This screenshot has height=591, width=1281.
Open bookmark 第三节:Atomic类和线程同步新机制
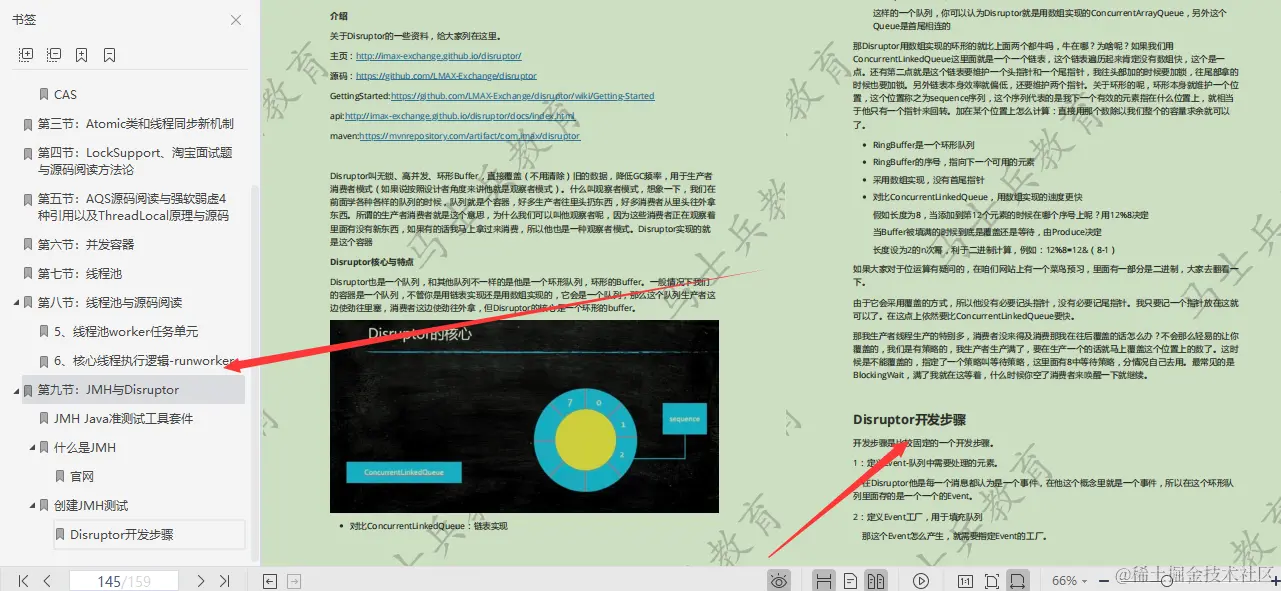[x=136, y=124]
